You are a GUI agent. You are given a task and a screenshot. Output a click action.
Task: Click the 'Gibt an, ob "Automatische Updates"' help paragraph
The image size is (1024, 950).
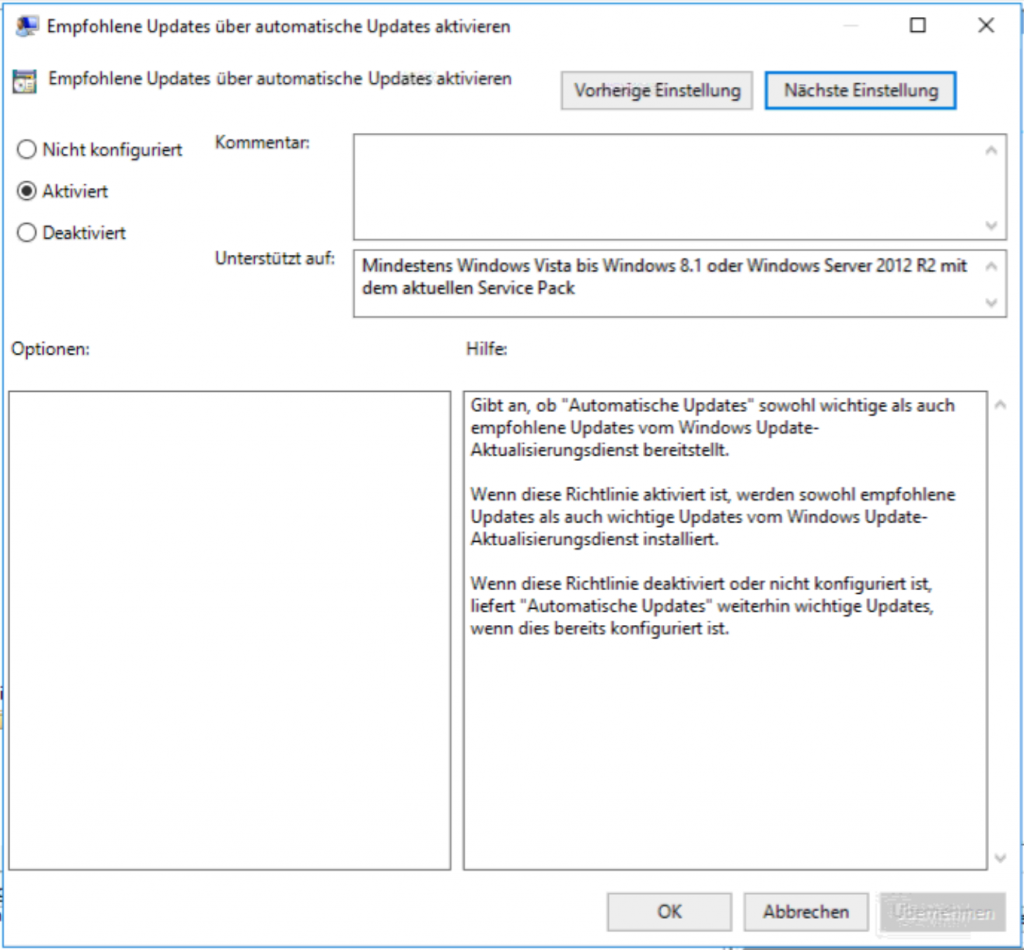[x=712, y=428]
